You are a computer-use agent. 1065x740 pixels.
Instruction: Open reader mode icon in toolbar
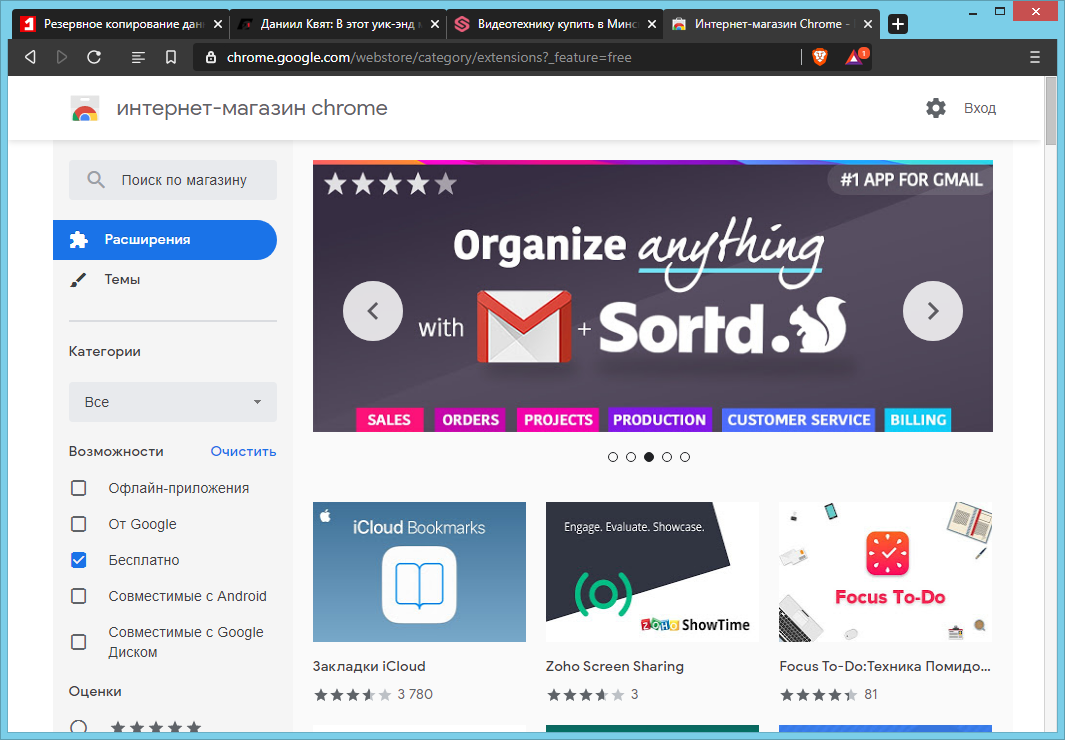(x=138, y=57)
